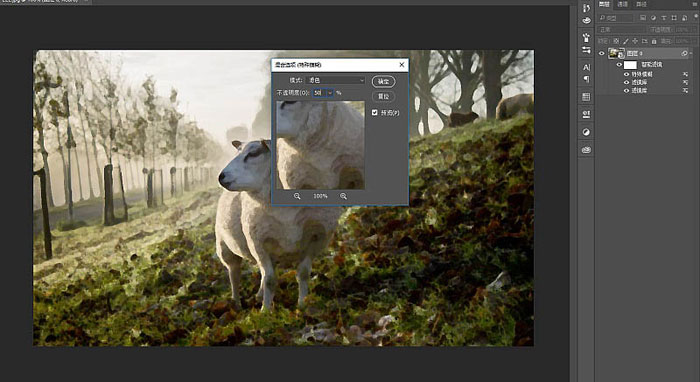Open the Paragraph panel icon
The height and width of the screenshot is (382, 700).
[586, 79]
